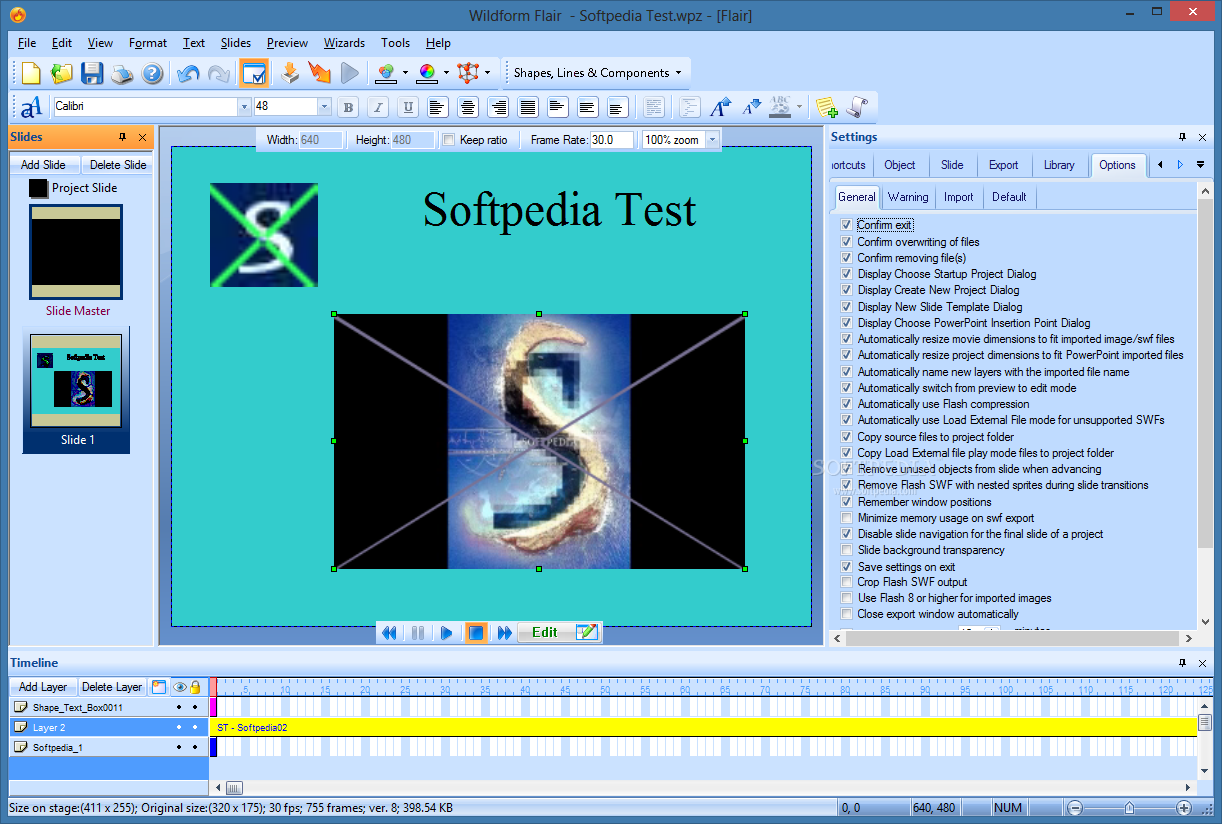Click the text tool 'aA' icon
The height and width of the screenshot is (824, 1222).
[32, 107]
